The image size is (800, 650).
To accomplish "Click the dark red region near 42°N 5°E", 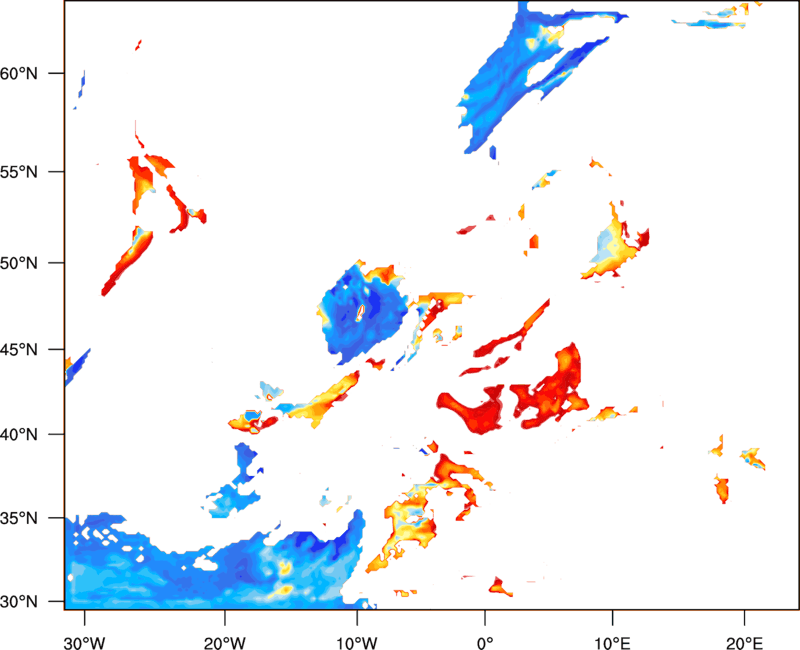I will pos(548,388).
